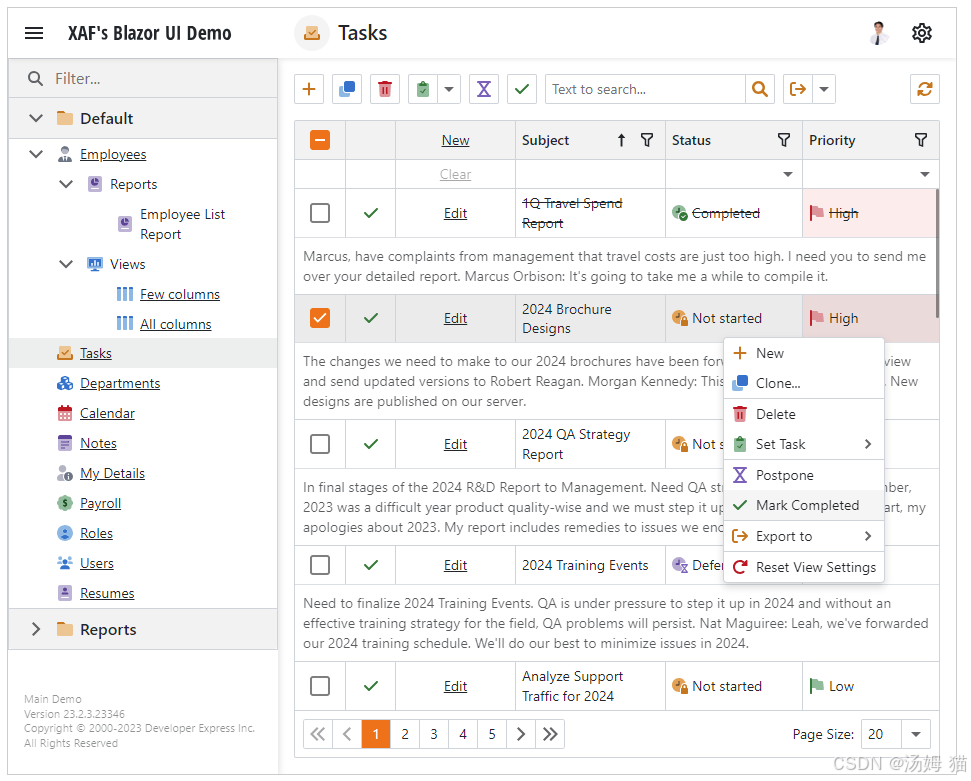This screenshot has height=781, width=971.
Task: Go to page 3
Action: (x=434, y=734)
